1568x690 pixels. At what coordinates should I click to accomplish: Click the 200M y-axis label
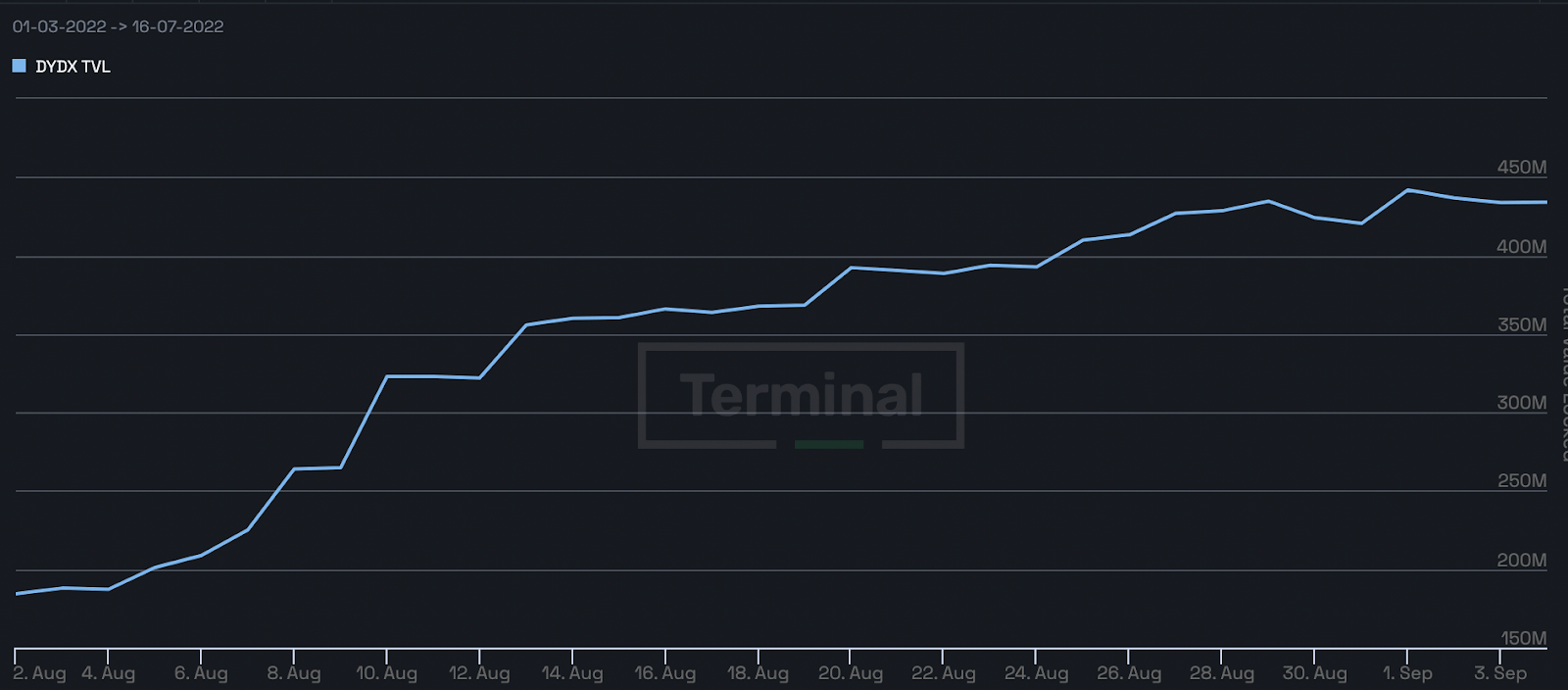[1521, 561]
